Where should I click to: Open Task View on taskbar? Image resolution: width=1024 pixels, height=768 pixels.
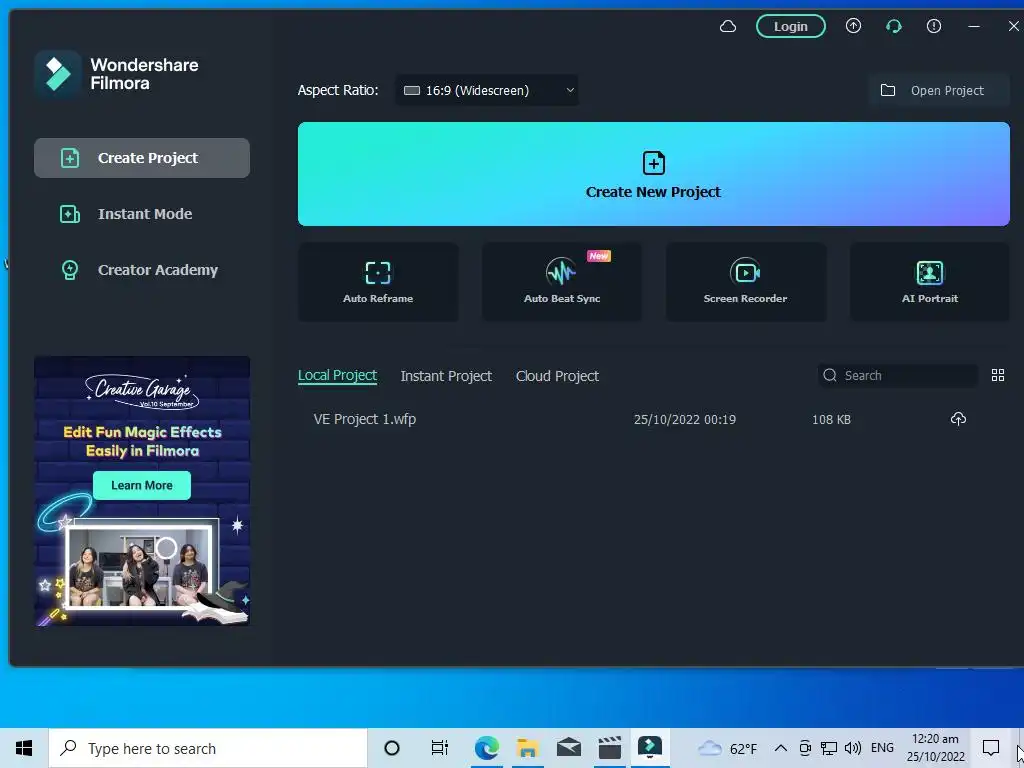[x=440, y=748]
